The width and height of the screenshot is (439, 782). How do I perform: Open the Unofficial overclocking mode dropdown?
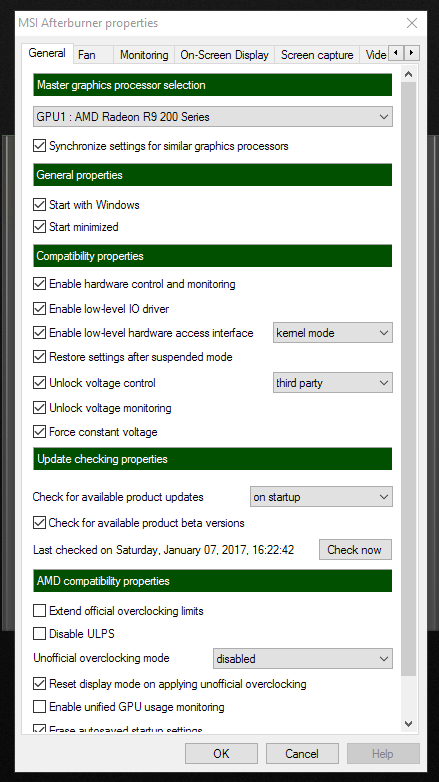303,658
